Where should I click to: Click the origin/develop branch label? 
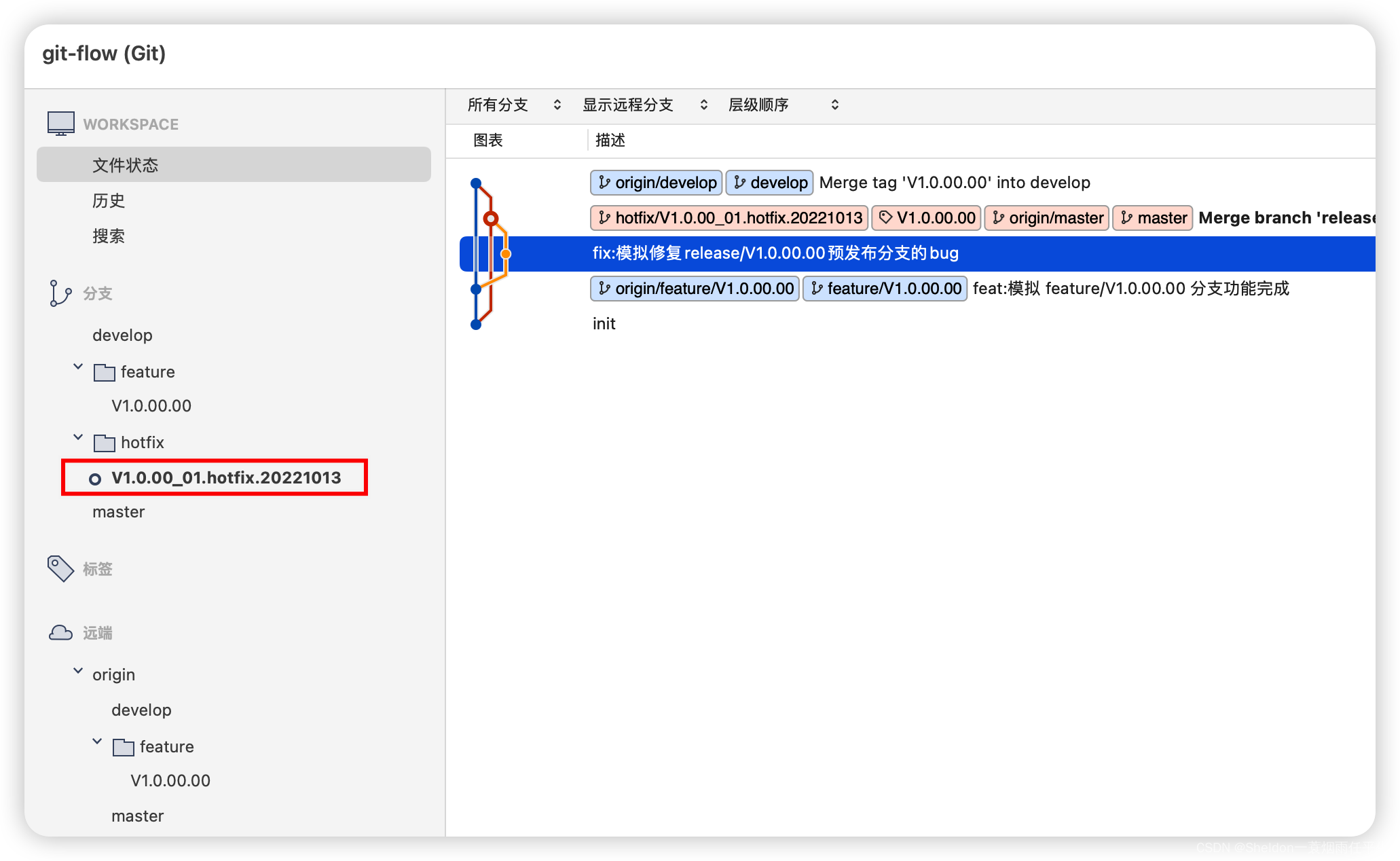tap(656, 183)
